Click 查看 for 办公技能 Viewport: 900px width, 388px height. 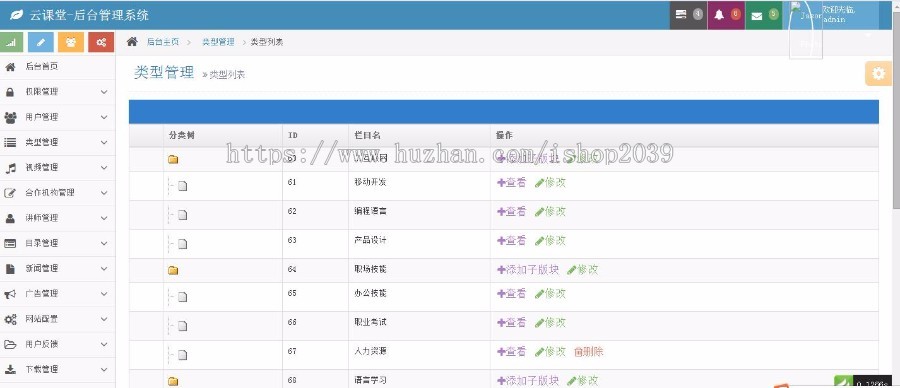pyautogui.click(x=511, y=293)
